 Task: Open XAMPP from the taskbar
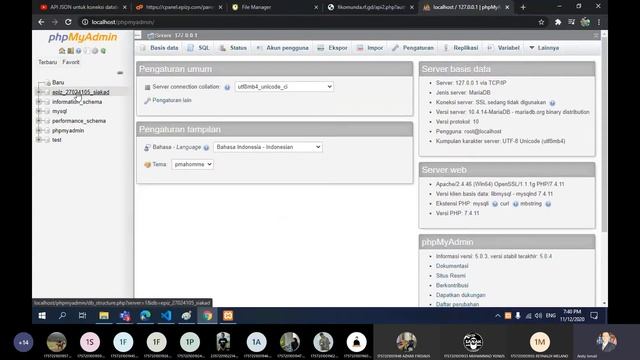[228, 316]
